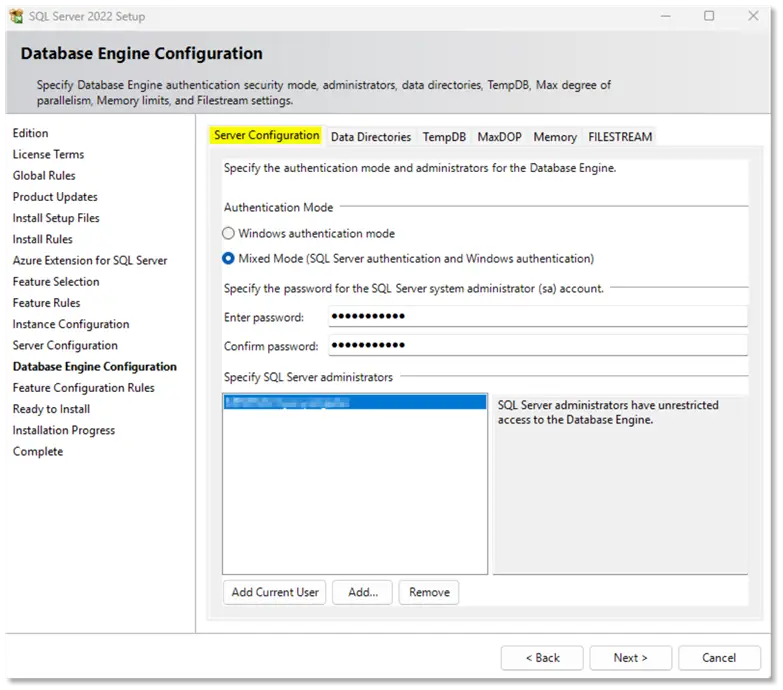Open the Server Configuration tab
This screenshot has height=690, width=783.
(x=267, y=135)
